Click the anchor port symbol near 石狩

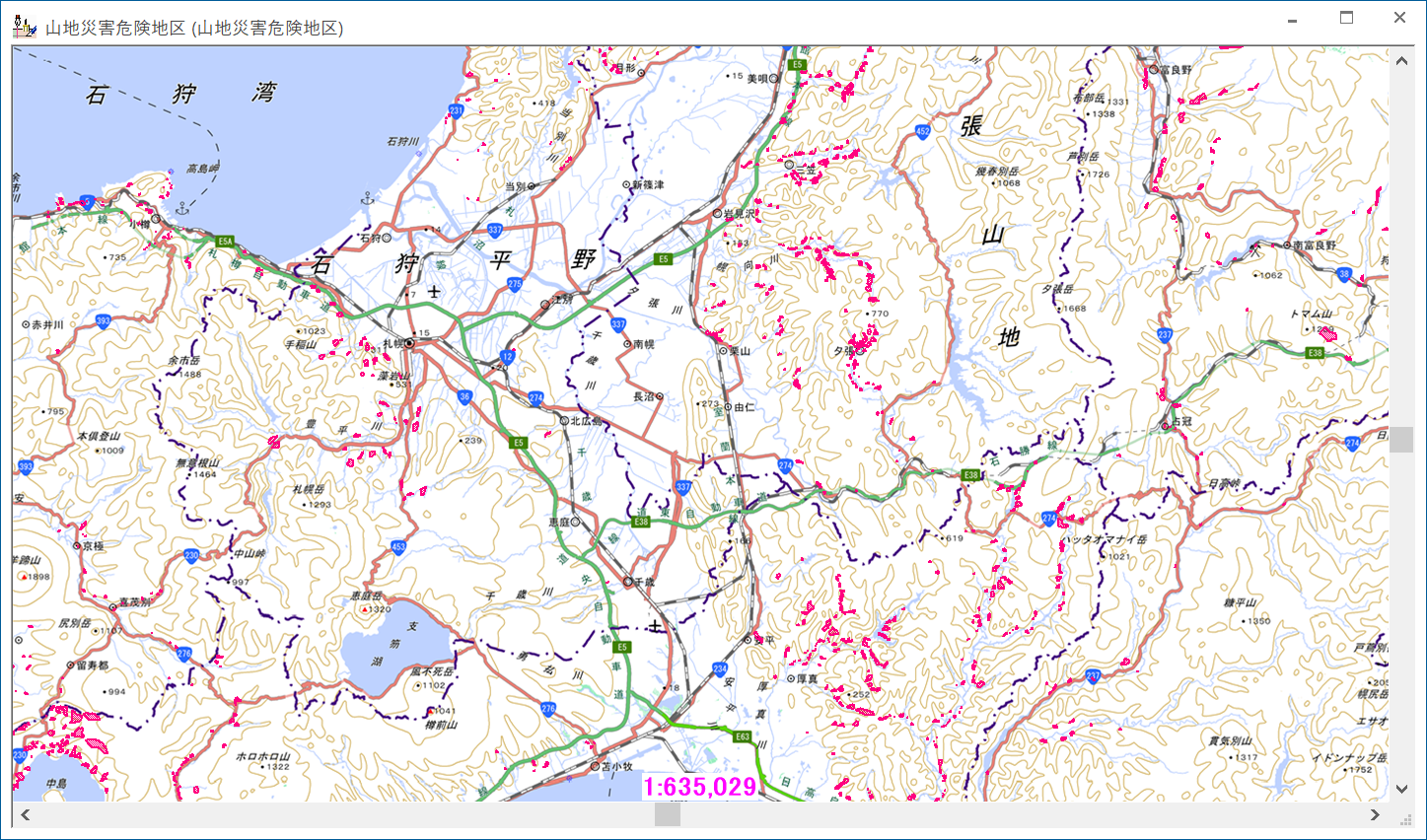[368, 199]
